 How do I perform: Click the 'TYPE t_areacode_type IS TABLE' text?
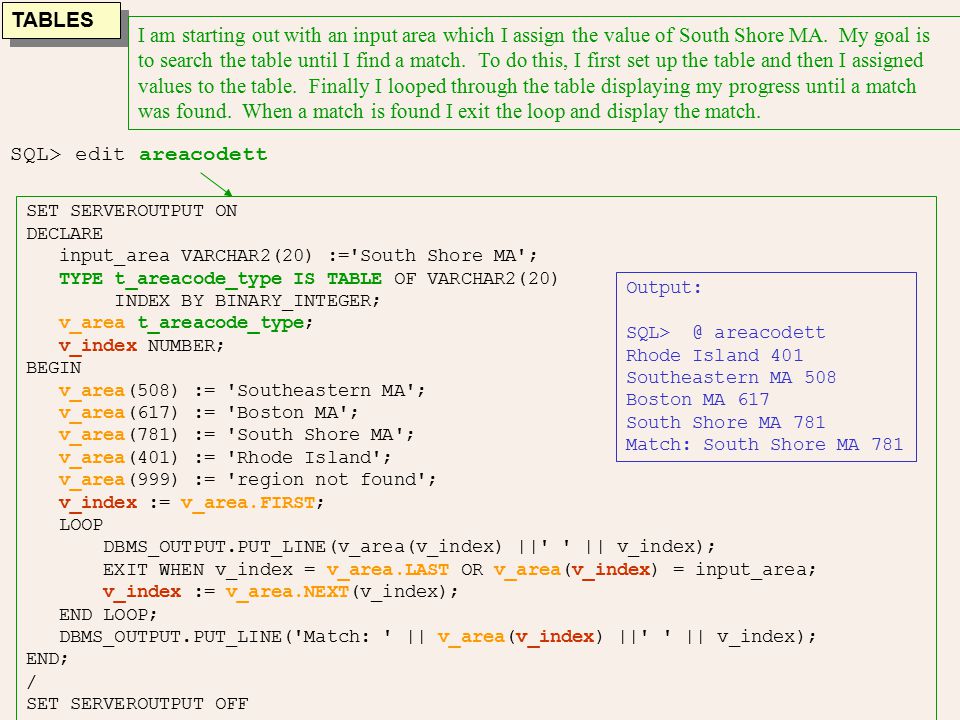coord(220,279)
